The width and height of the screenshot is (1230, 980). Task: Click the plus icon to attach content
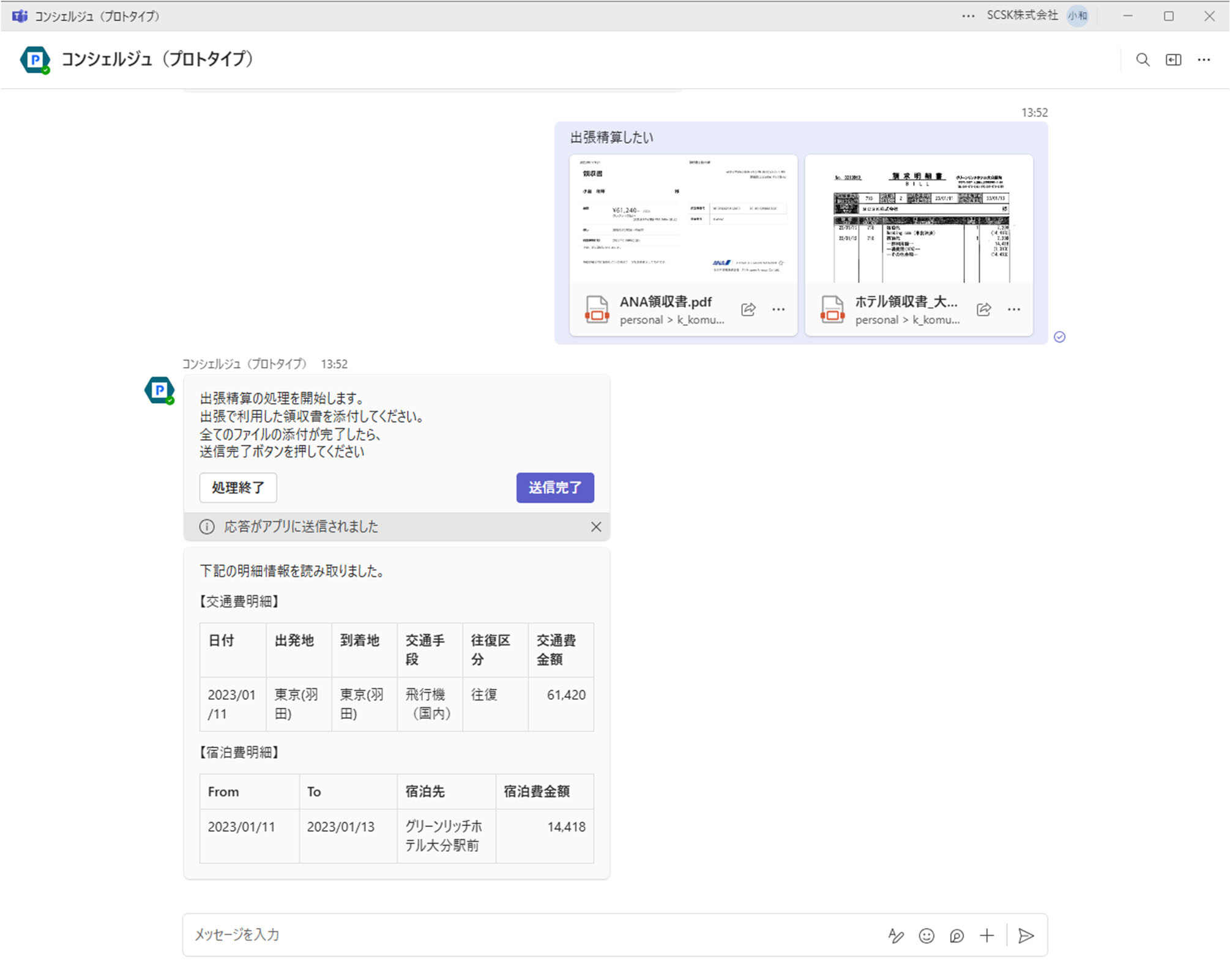click(988, 935)
